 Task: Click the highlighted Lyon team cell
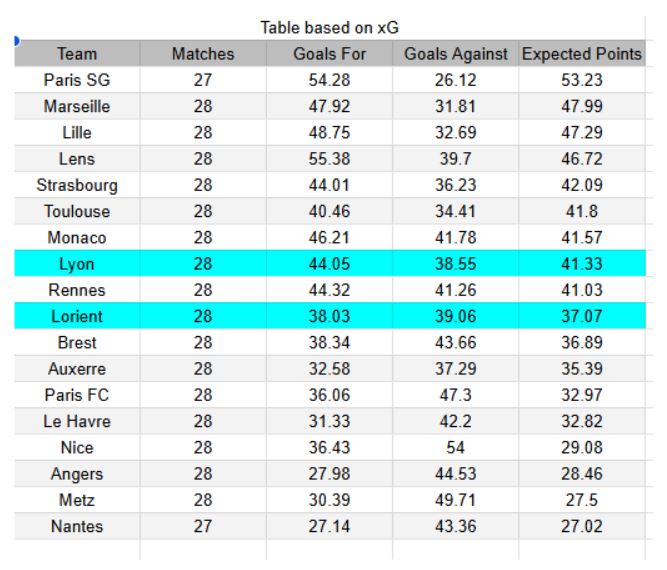(x=77, y=264)
